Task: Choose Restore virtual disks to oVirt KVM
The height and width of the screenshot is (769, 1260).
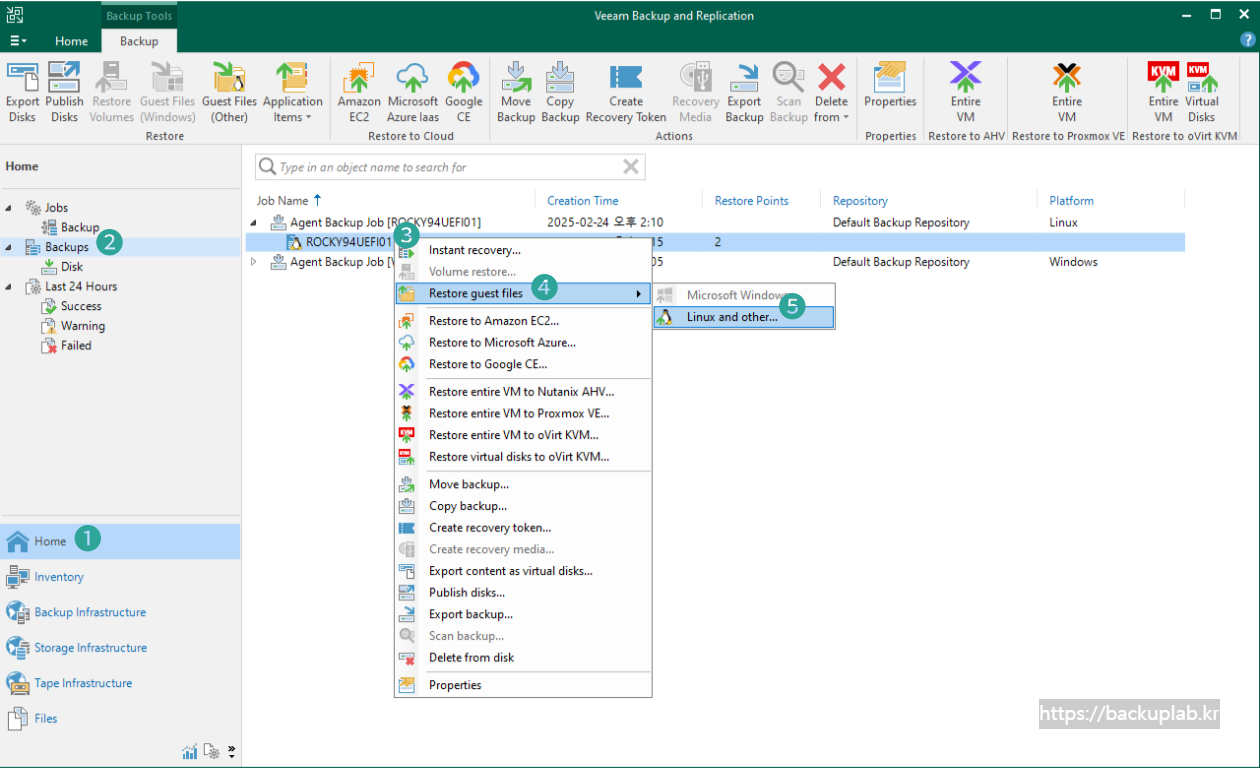Action: [523, 457]
